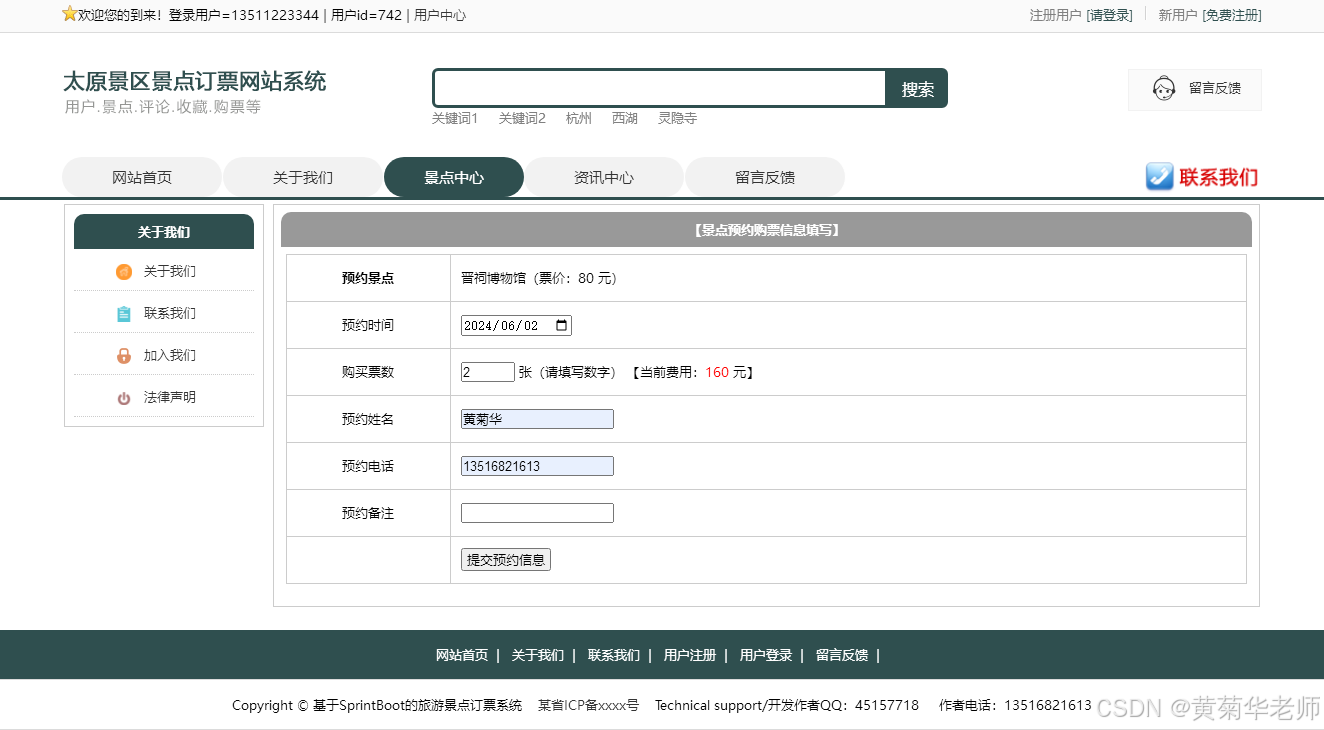1324x730 pixels.
Task: Select the 景点中心 navigation tab
Action: 454,177
